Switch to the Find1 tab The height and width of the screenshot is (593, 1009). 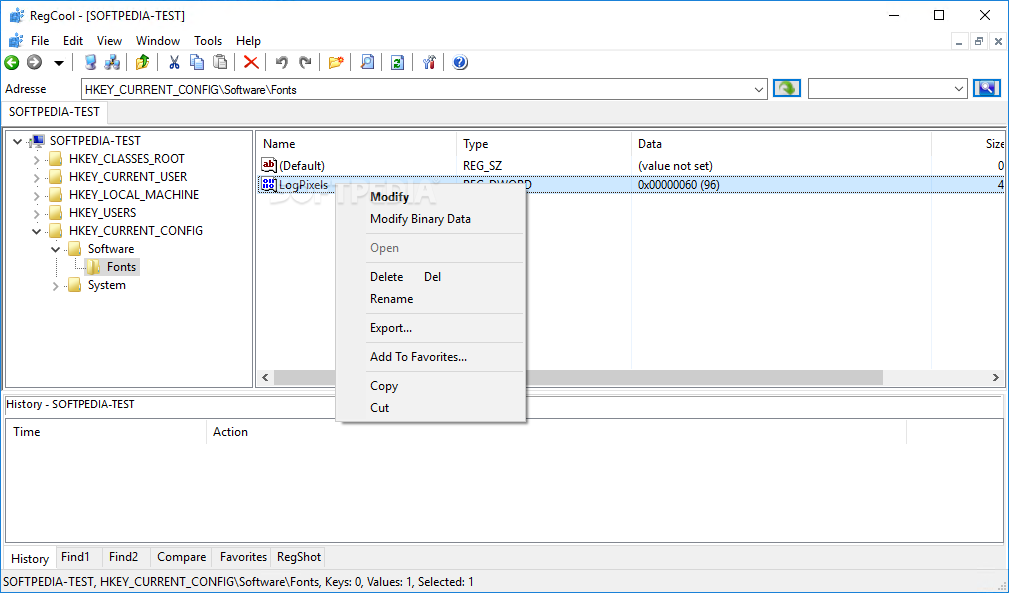75,557
